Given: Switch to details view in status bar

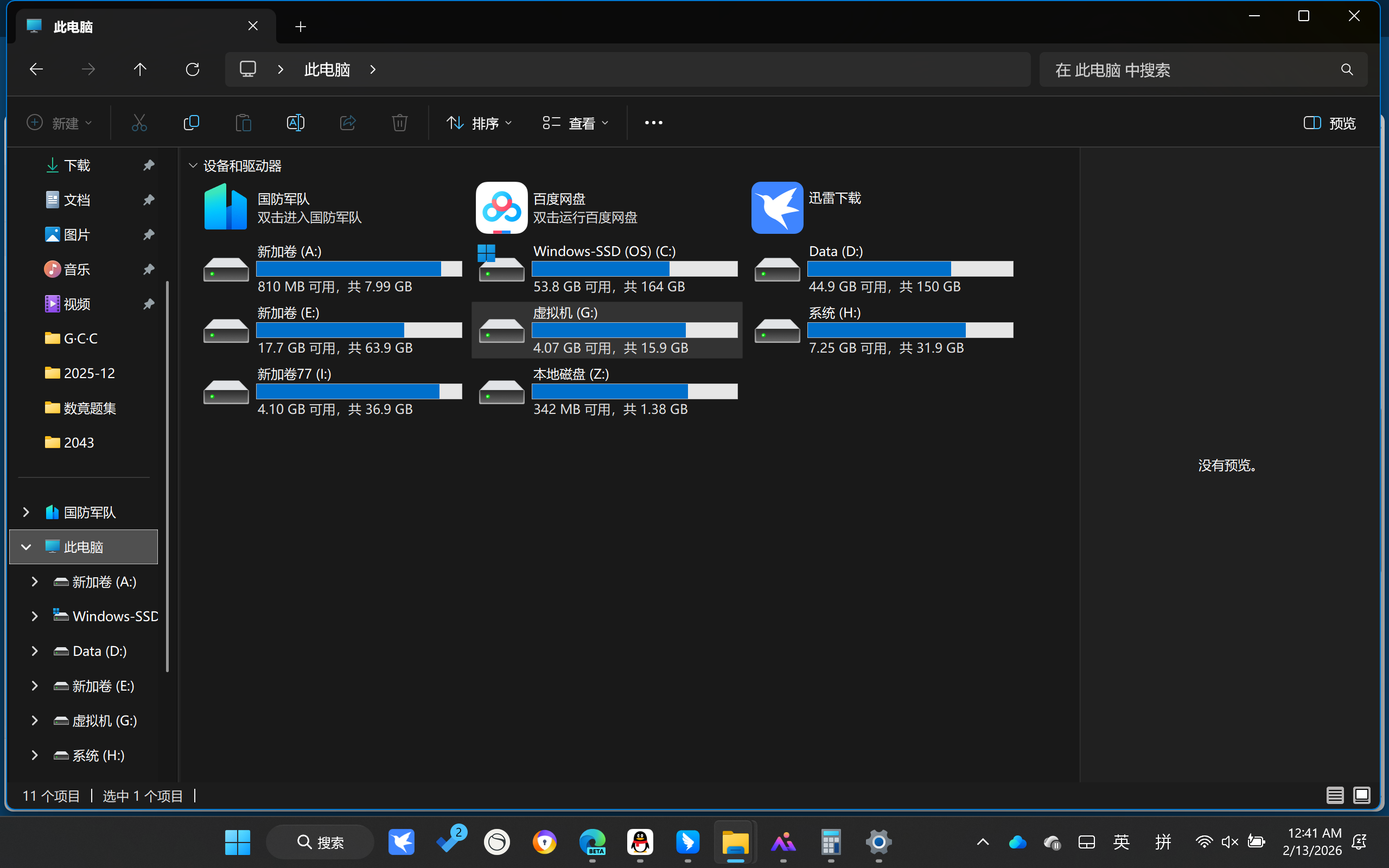Looking at the screenshot, I should [1335, 795].
